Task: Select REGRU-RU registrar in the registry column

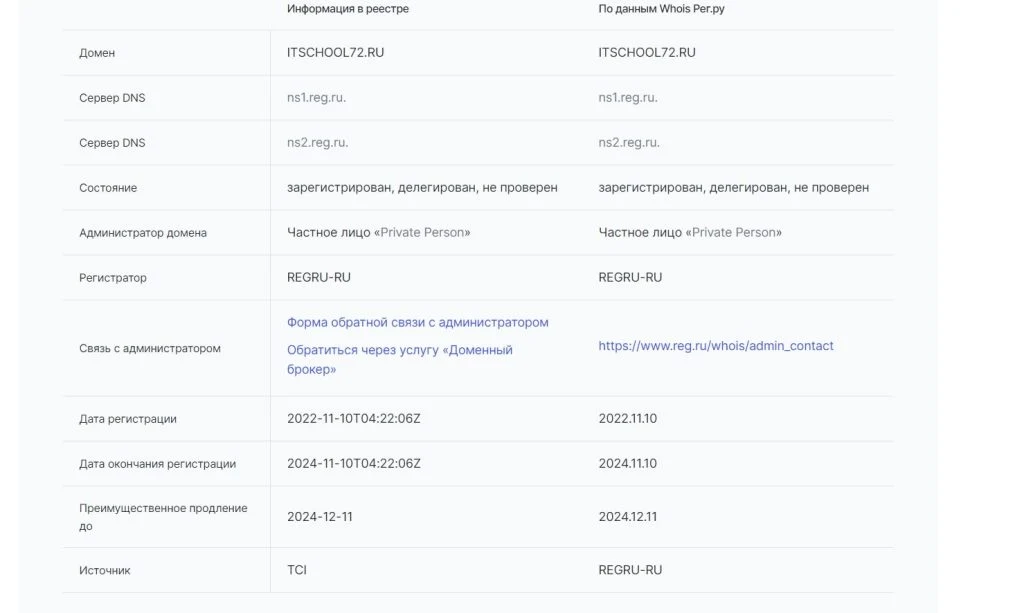Action: point(319,278)
